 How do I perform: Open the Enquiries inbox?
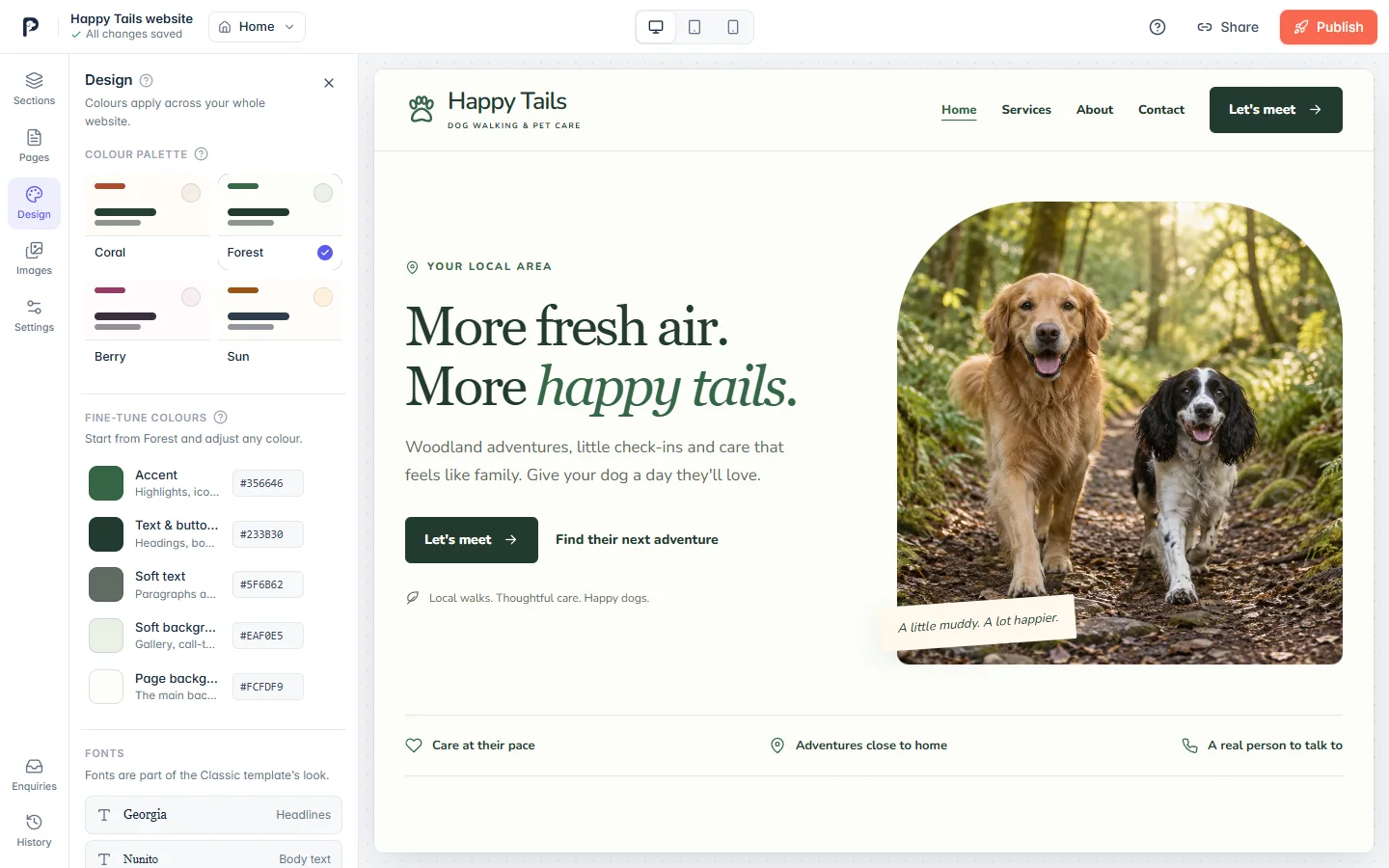pos(34,774)
